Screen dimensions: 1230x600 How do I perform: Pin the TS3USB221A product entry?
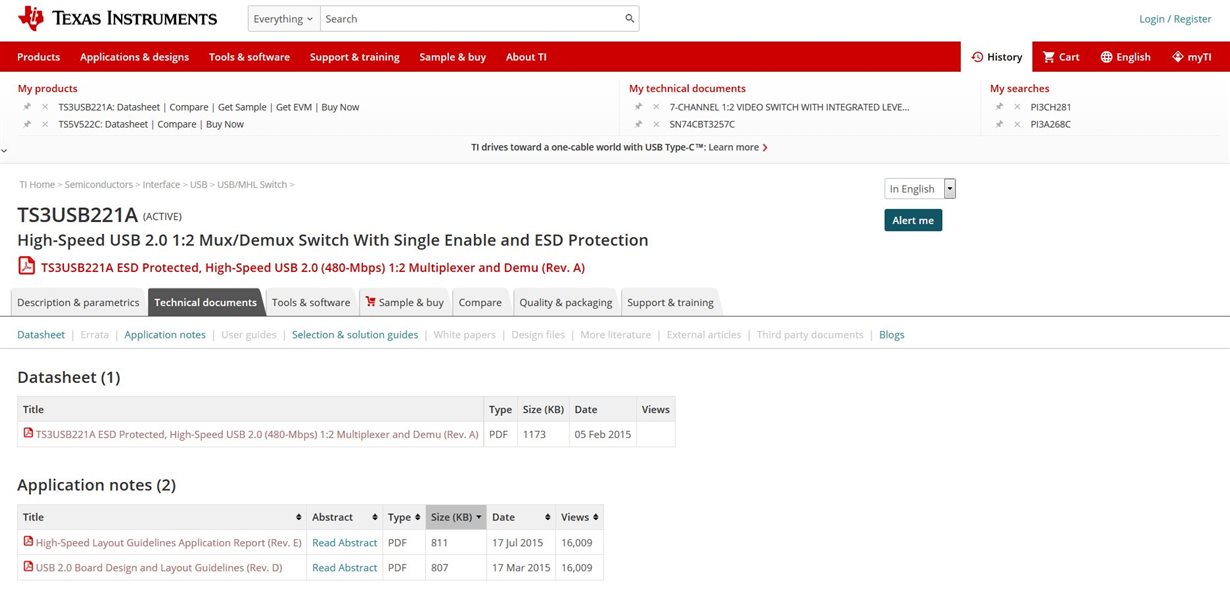27,107
